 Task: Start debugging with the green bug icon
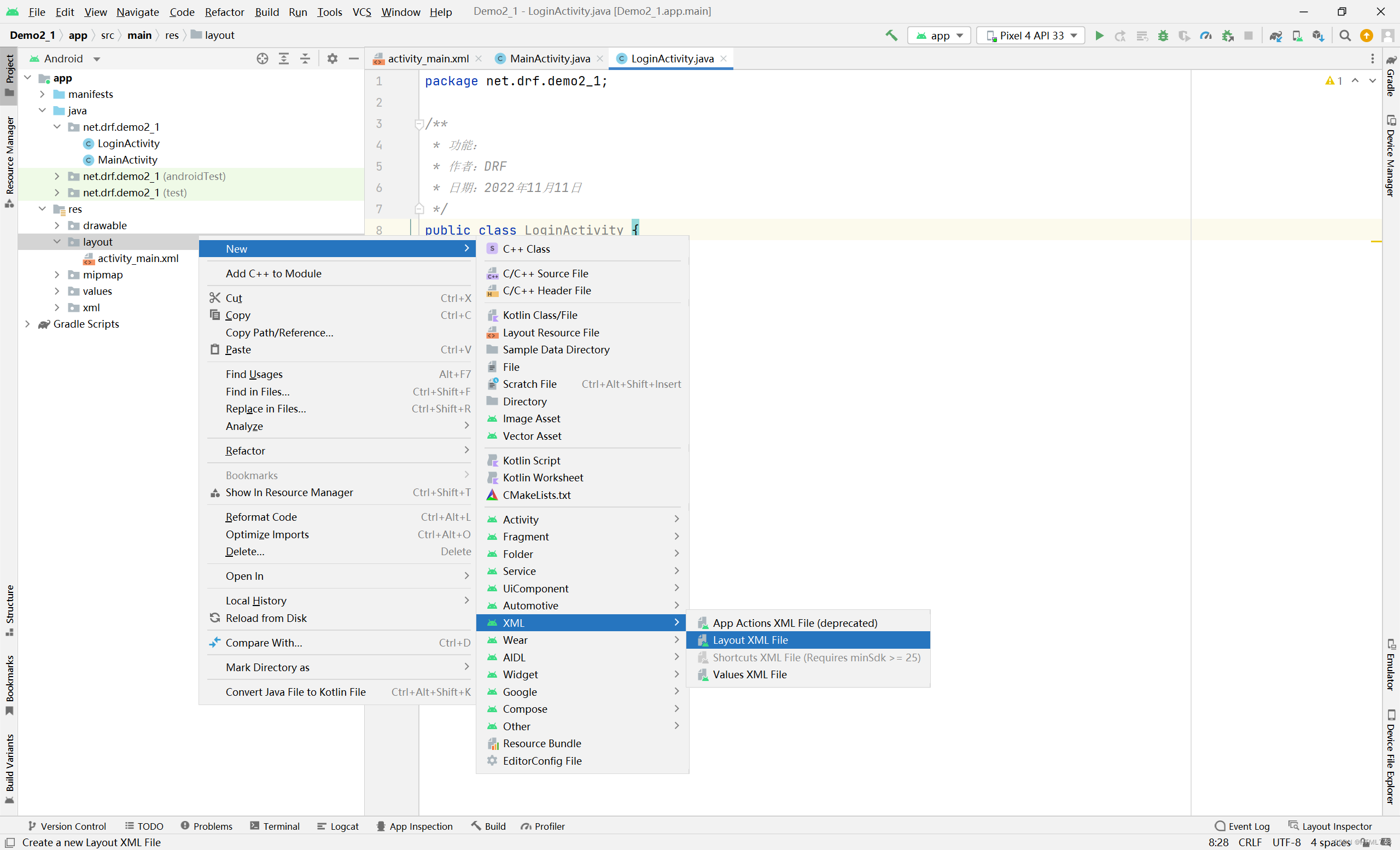pyautogui.click(x=1163, y=35)
